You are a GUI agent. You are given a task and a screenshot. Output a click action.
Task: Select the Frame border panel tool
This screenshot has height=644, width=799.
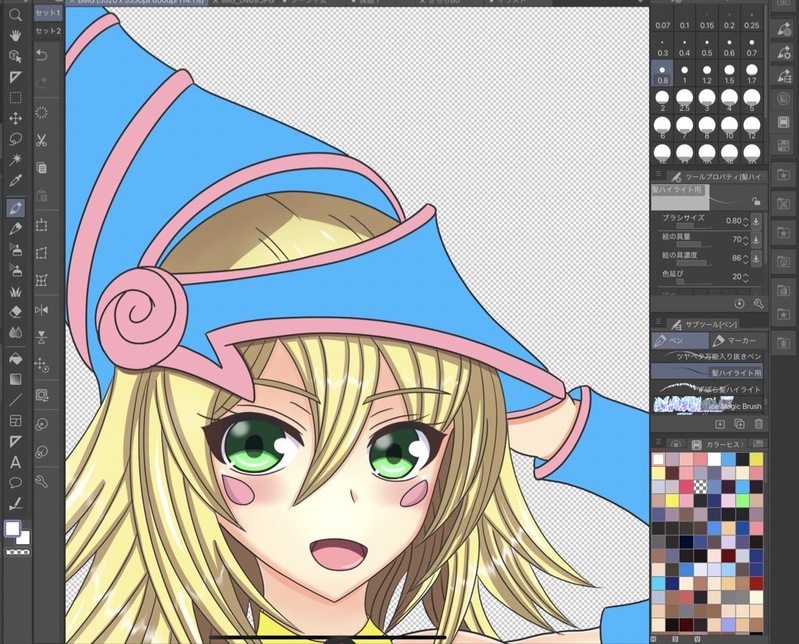click(15, 421)
